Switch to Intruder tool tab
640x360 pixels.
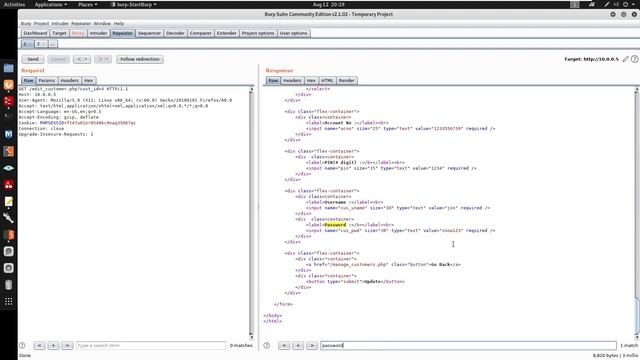click(98, 33)
